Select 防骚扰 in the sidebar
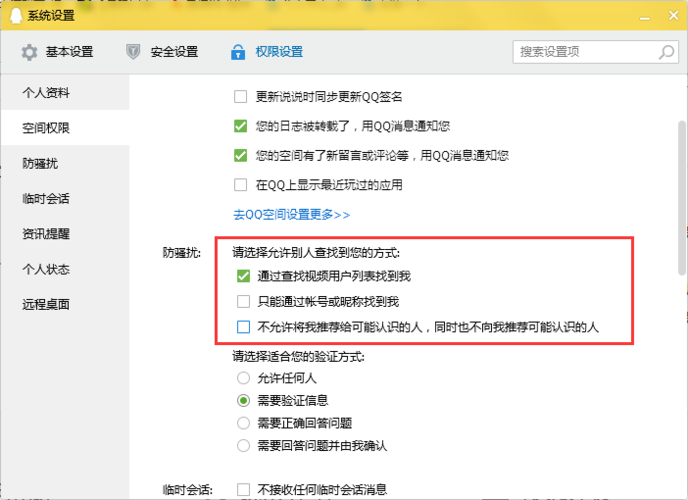The image size is (688, 500). click(65, 163)
